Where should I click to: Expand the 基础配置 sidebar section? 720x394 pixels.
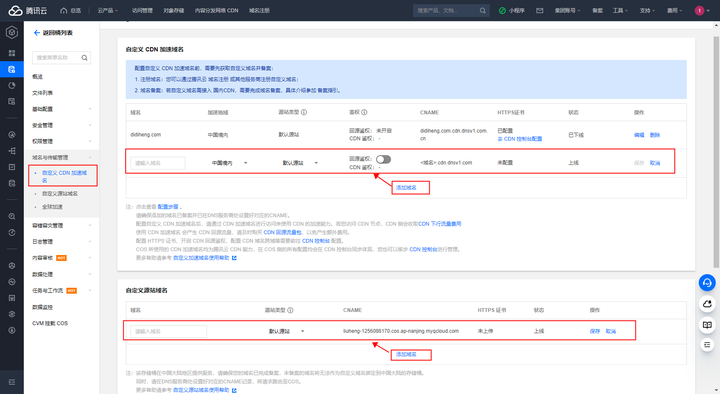point(62,109)
